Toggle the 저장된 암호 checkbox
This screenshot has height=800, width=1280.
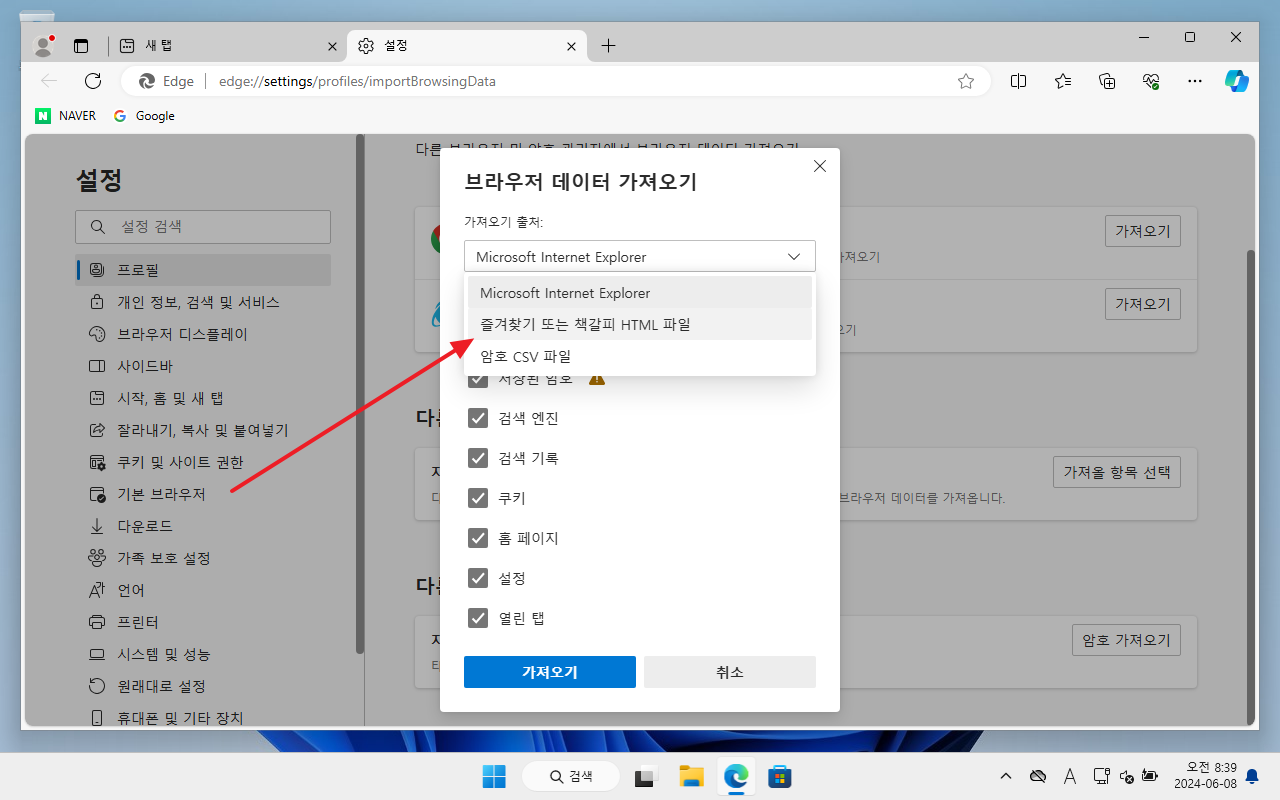pos(478,379)
